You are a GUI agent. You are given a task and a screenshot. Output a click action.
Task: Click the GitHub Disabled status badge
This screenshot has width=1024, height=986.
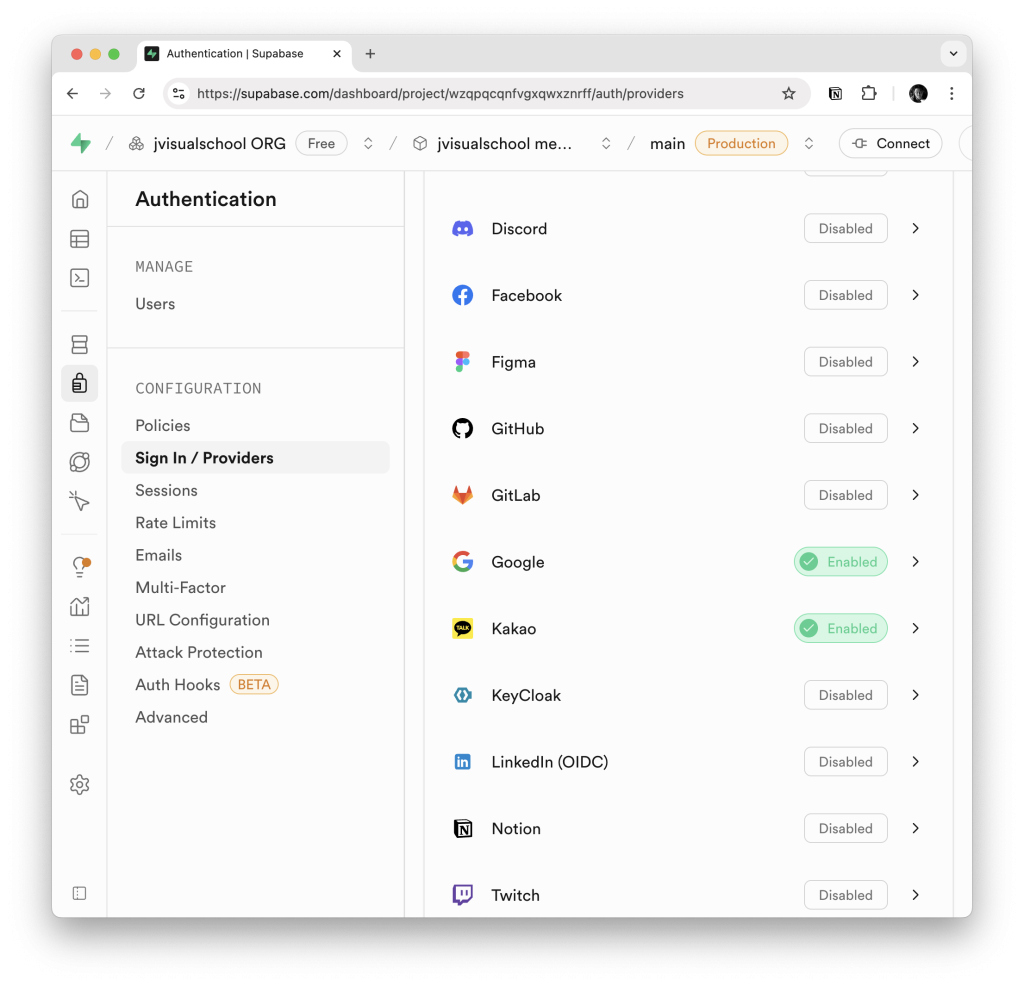pos(846,428)
